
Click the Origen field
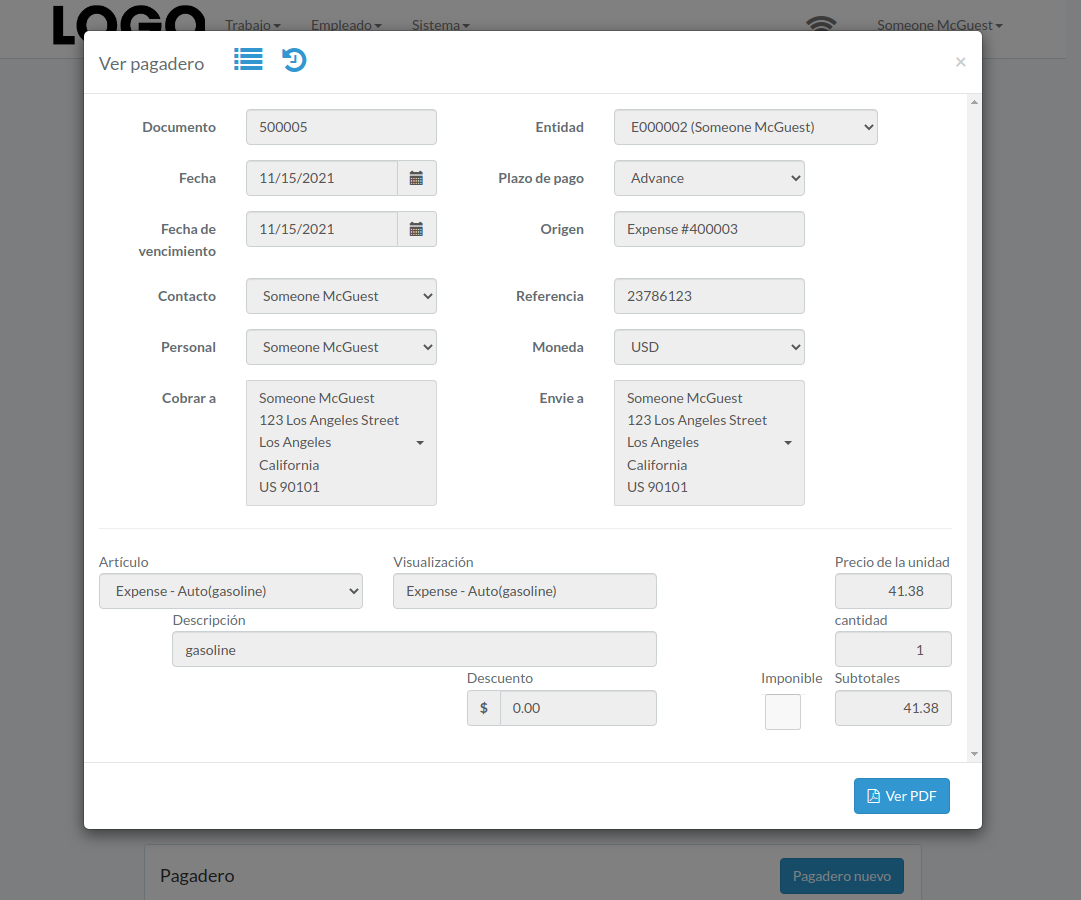(709, 229)
